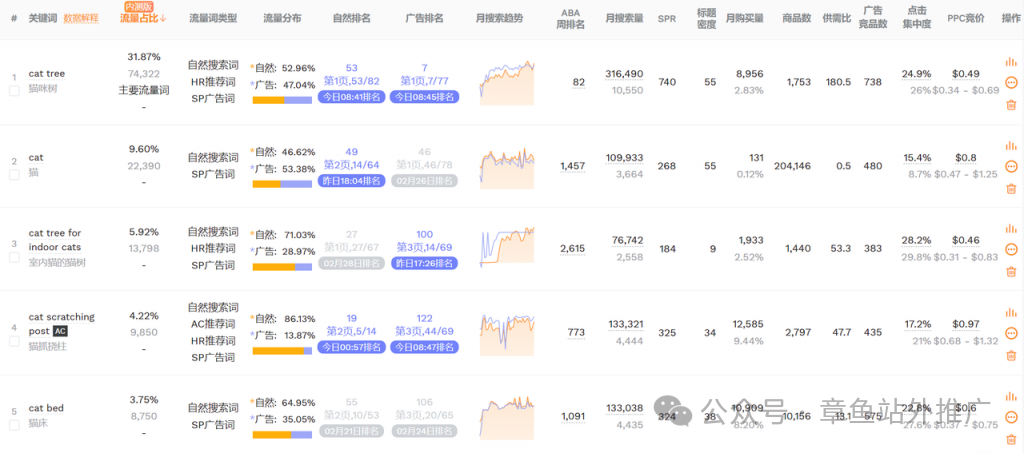This screenshot has width=1024, height=453.
Task: Click 主要流量词 label for cat tree
Action: pyautogui.click(x=144, y=90)
